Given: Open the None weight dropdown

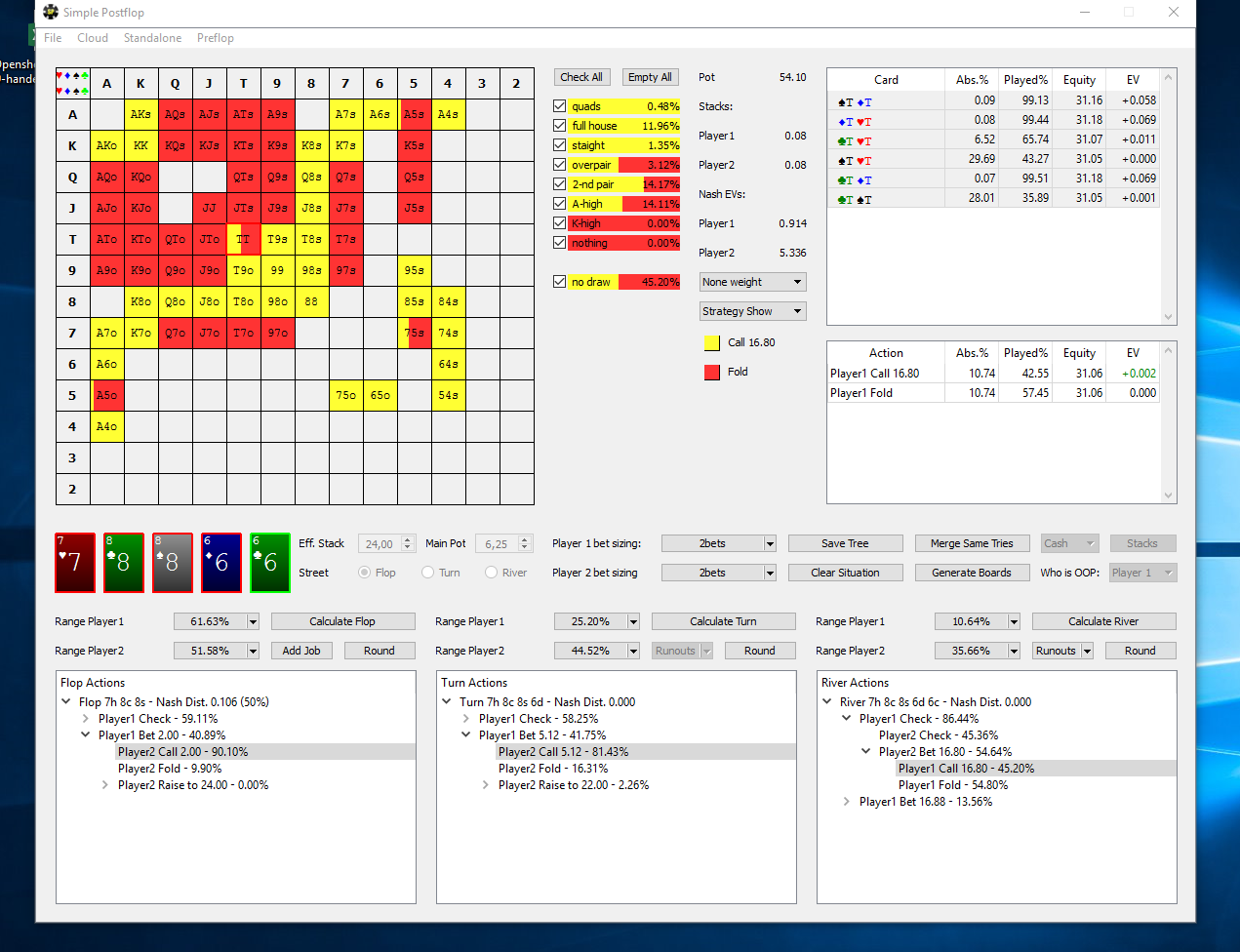Looking at the screenshot, I should pyautogui.click(x=752, y=282).
